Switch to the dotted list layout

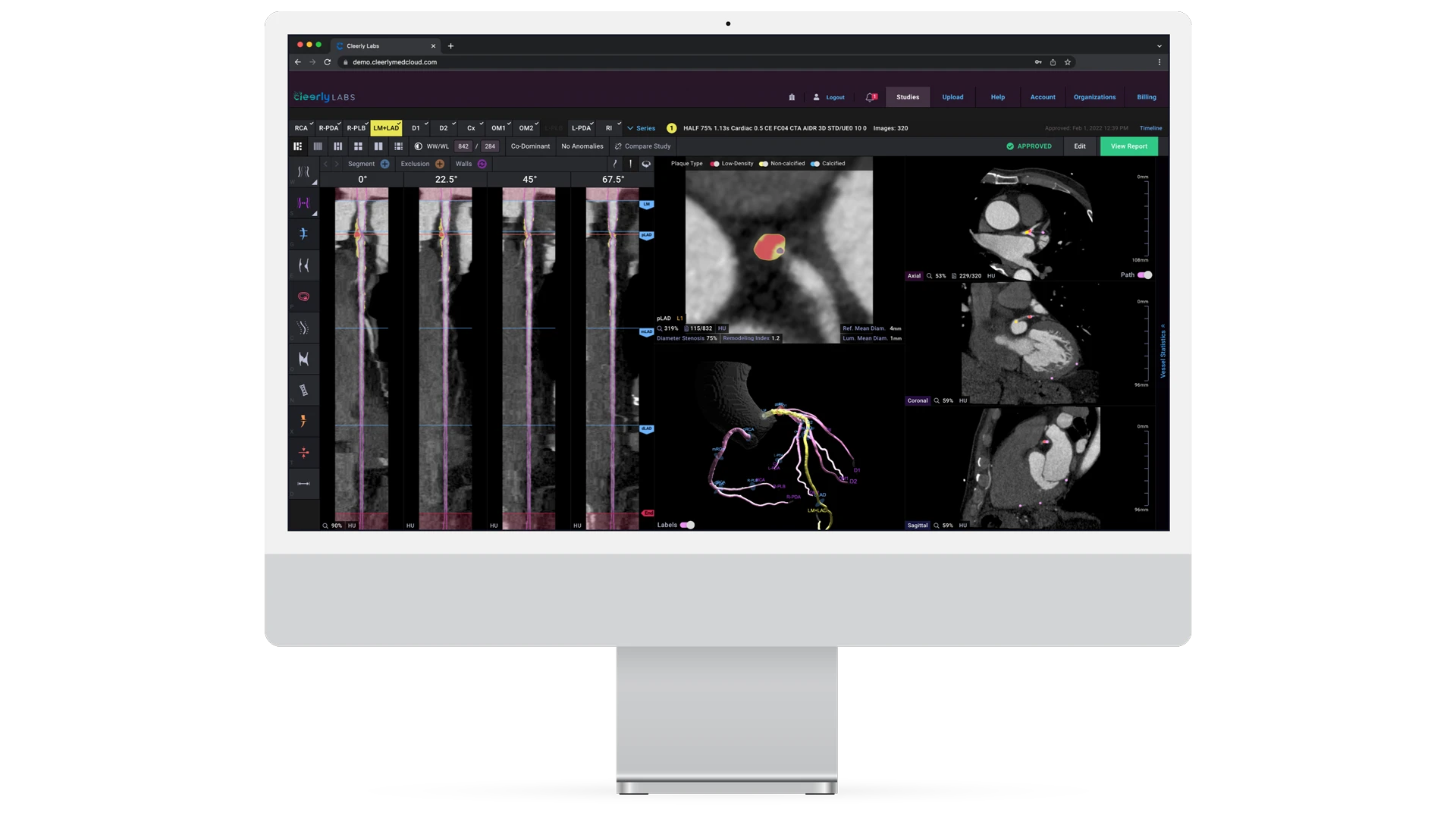point(398,146)
